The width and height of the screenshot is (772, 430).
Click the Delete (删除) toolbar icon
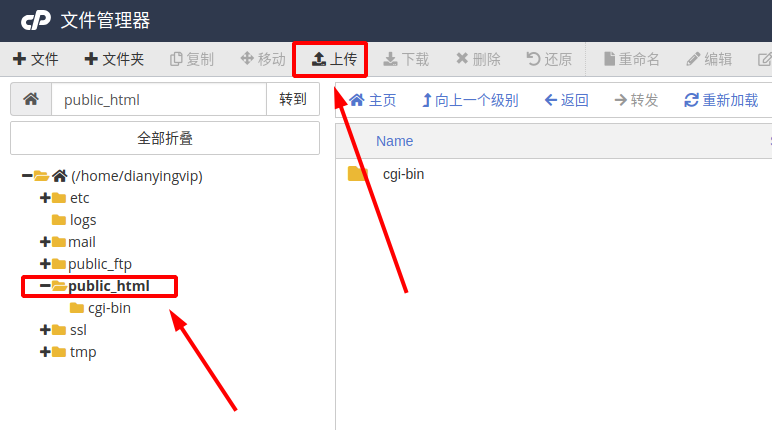point(462,59)
